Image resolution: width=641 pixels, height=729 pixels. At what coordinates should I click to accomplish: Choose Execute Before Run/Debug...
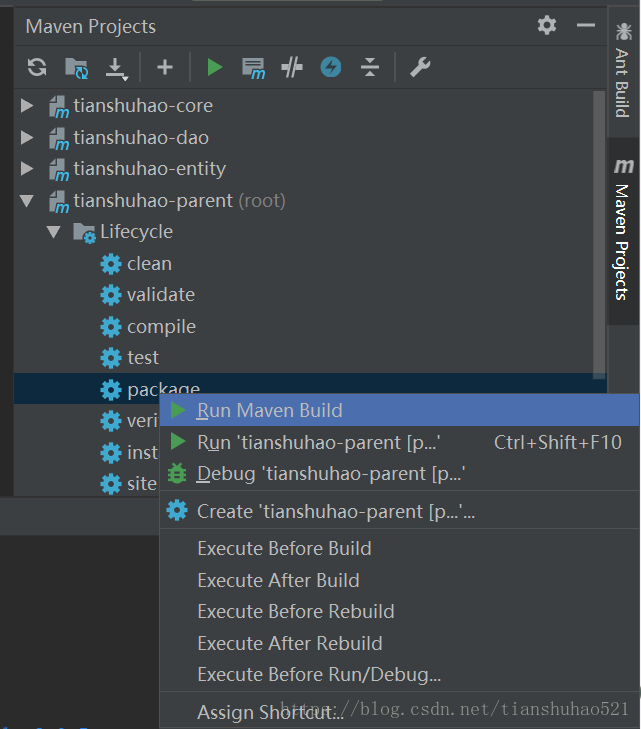399,675
